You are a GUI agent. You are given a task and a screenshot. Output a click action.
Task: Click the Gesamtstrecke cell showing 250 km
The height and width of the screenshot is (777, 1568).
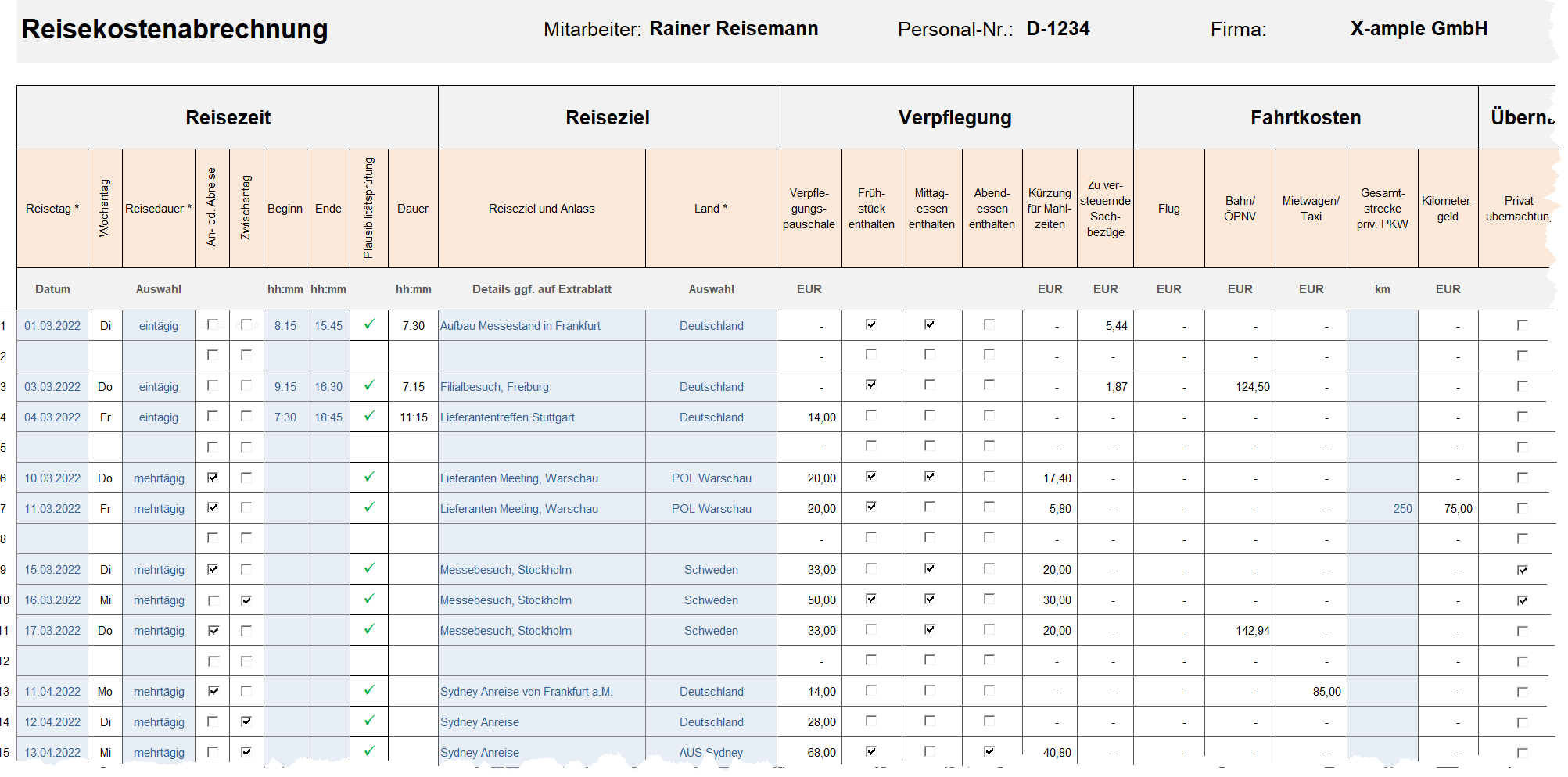tap(1383, 509)
